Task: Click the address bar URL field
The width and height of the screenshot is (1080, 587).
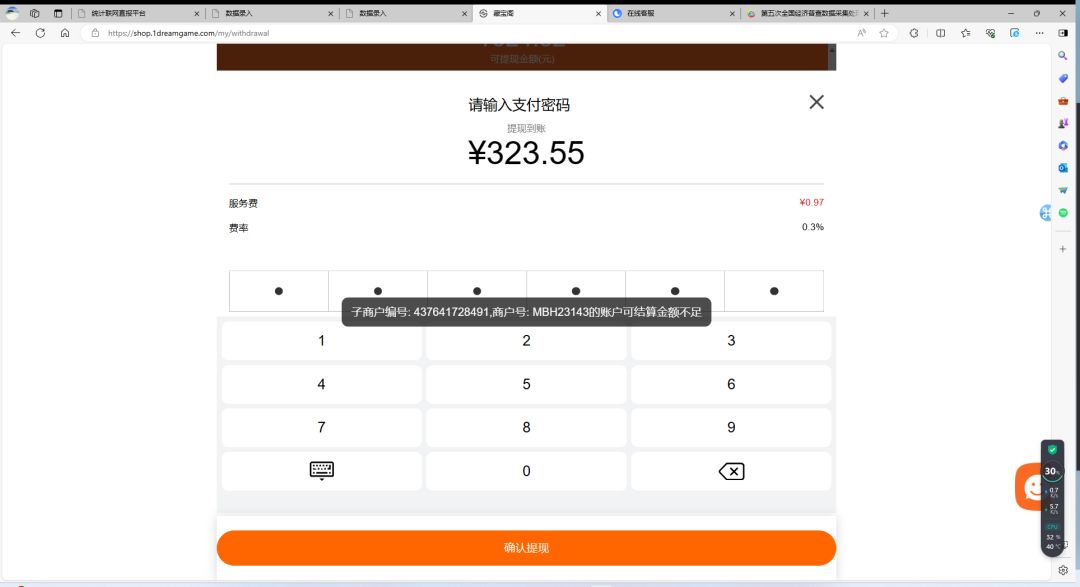Action: pos(475,33)
